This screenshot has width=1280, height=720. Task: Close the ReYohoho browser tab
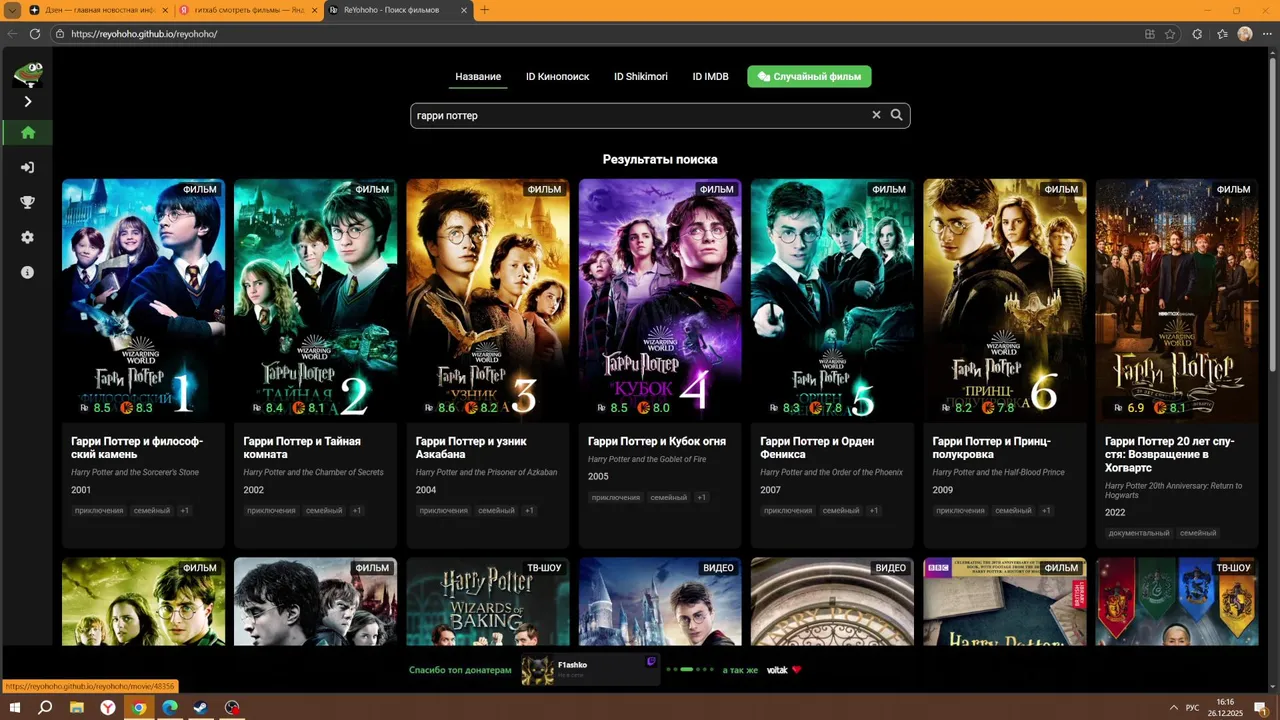tap(463, 10)
